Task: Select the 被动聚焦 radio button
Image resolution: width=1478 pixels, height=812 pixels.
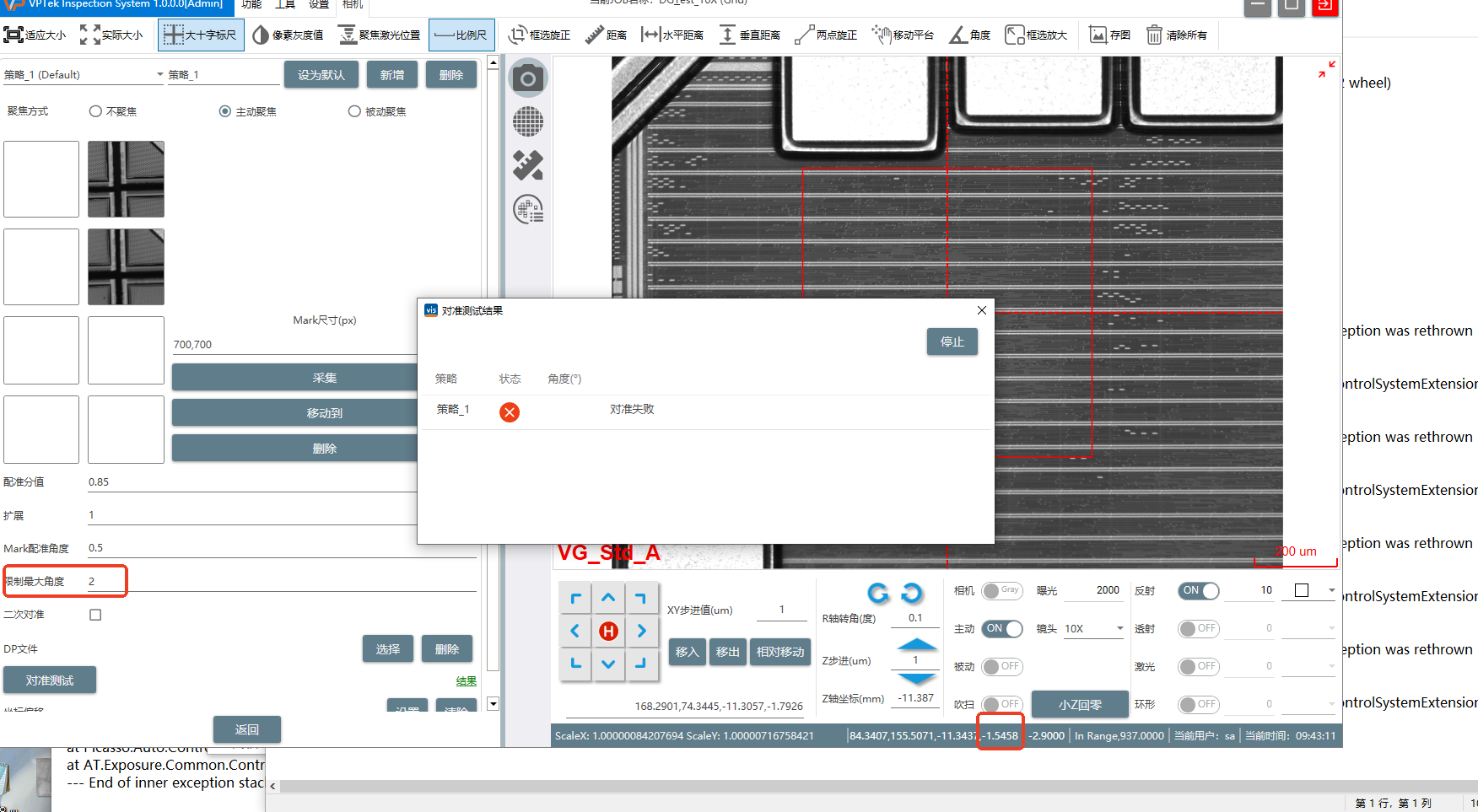Action: 354,111
